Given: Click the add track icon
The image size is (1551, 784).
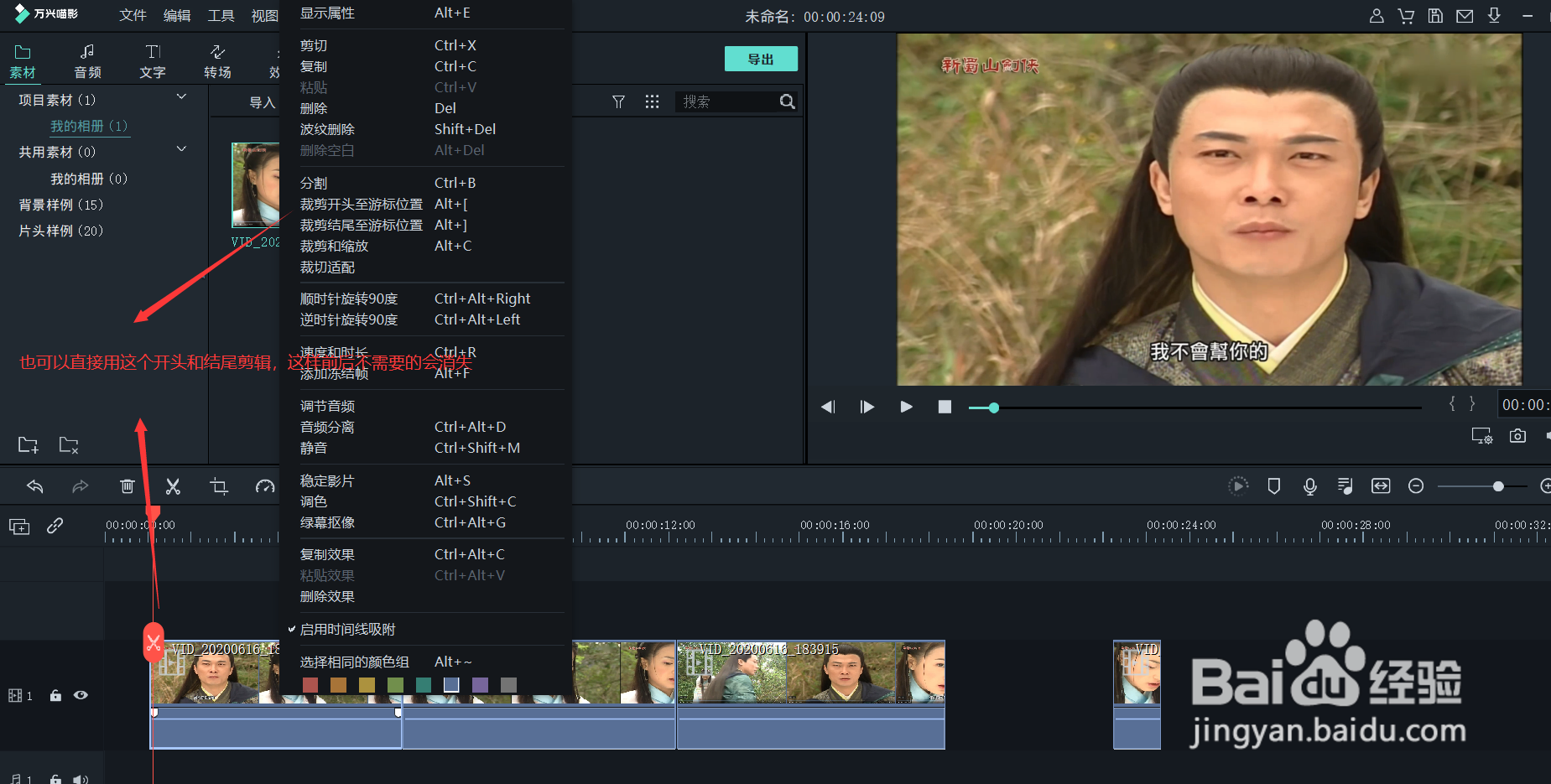Looking at the screenshot, I should pos(19,527).
